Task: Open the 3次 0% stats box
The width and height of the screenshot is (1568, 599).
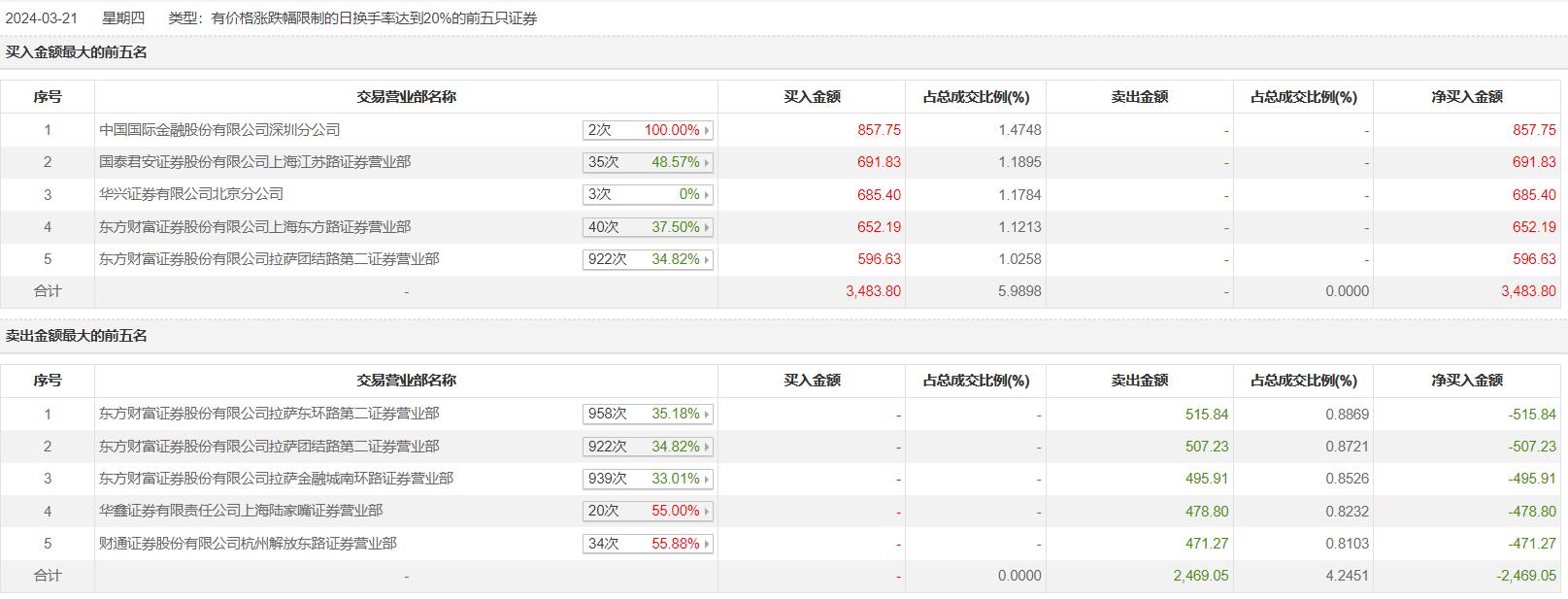Action: click(x=648, y=194)
